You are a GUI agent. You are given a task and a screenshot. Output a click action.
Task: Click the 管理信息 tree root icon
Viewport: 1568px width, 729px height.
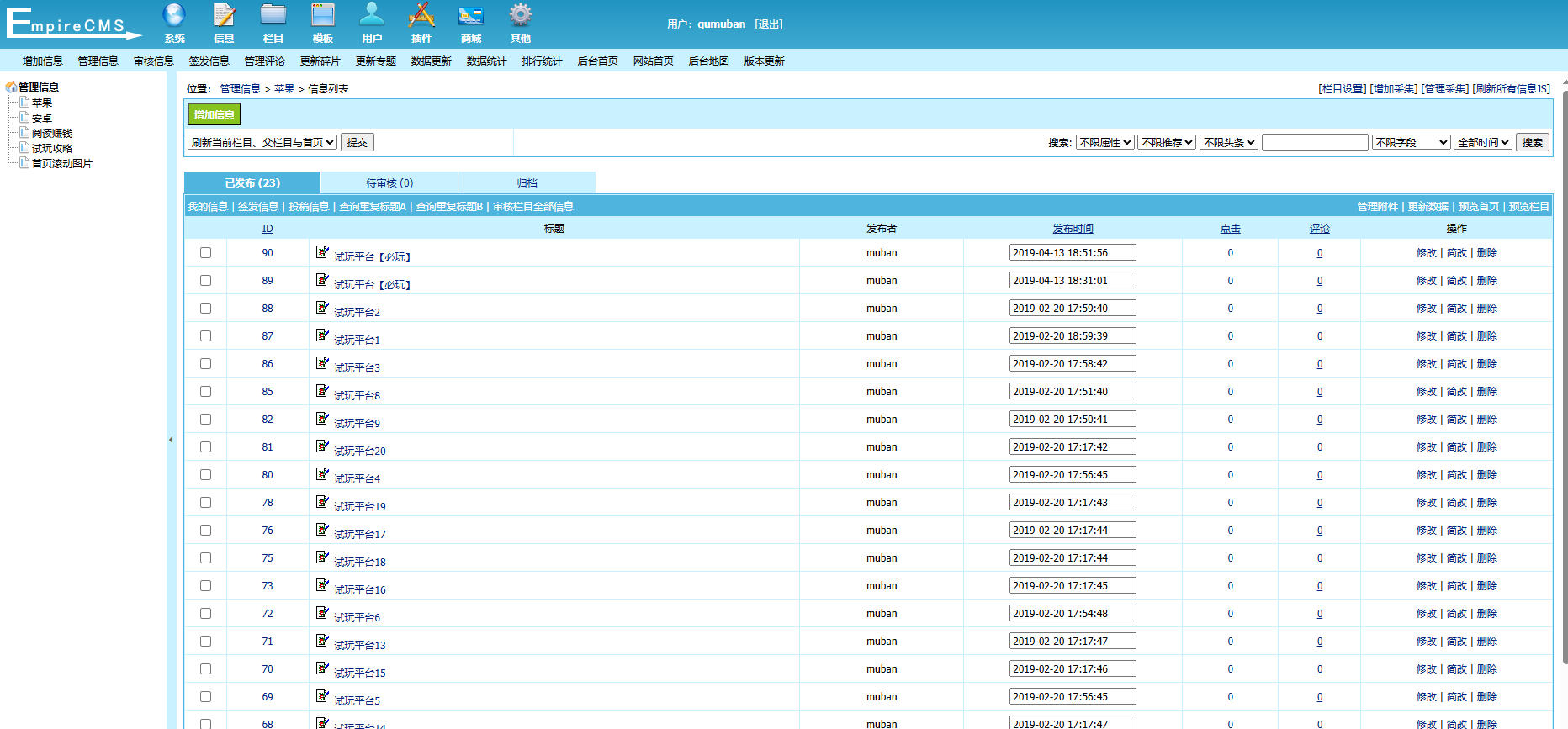coord(11,87)
